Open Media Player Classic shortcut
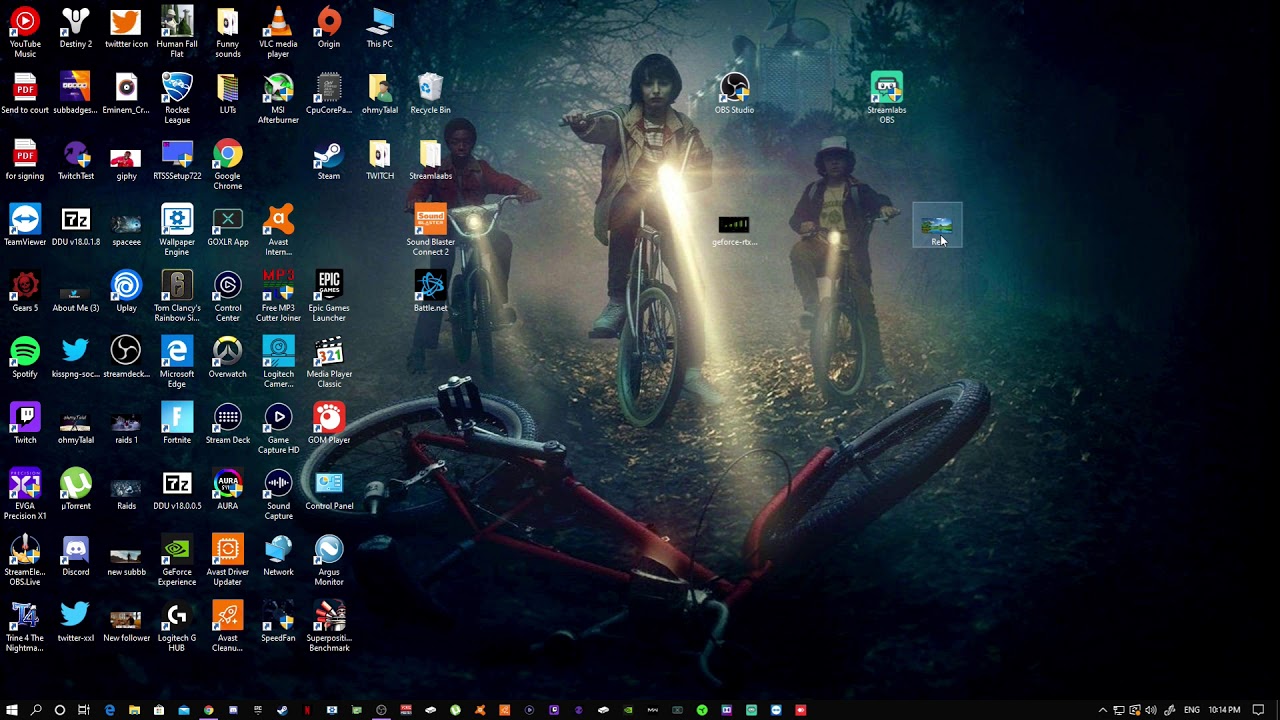This screenshot has width=1280, height=720. point(329,362)
